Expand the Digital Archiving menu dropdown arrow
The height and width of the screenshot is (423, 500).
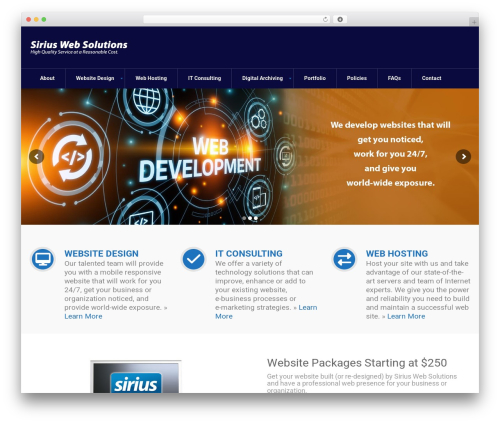290,78
